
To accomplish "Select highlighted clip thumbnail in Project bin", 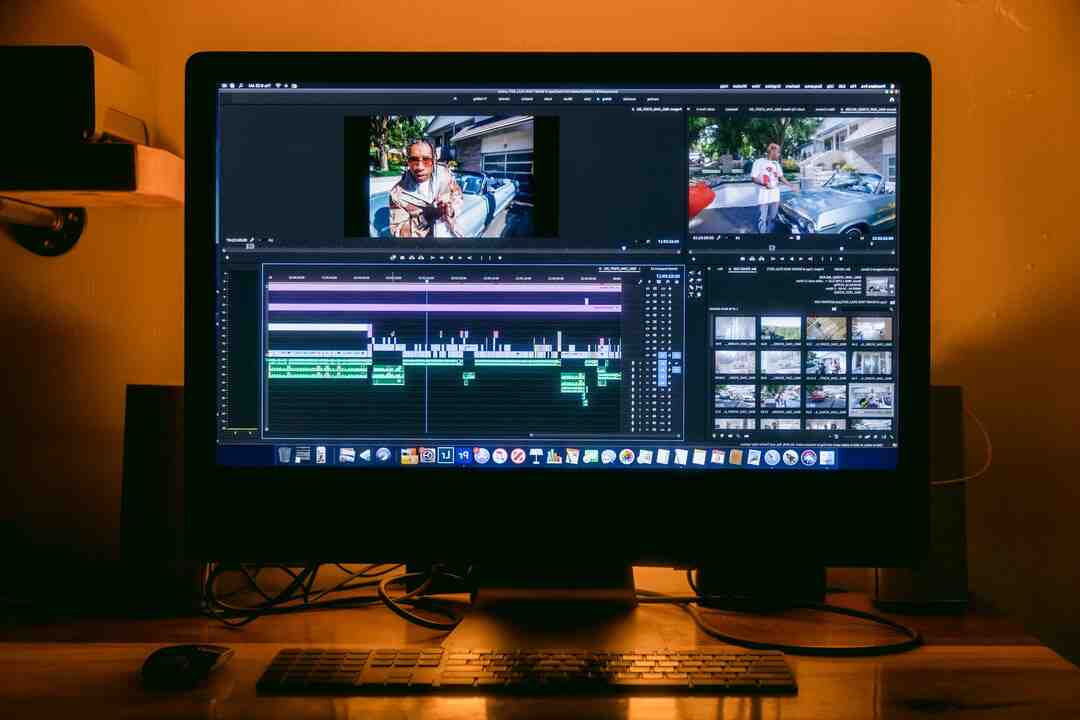I will click(871, 398).
